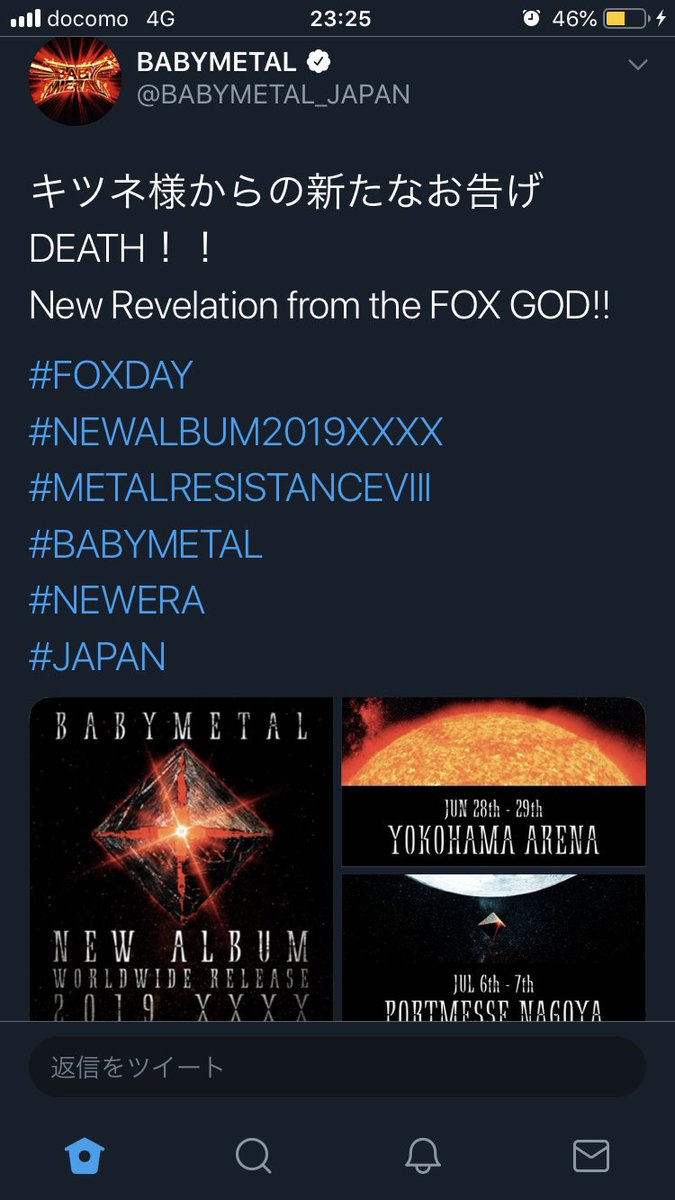Viewport: 675px width, 1200px height.
Task: Open the #BABYMETAL hashtag
Action: pyautogui.click(x=146, y=545)
